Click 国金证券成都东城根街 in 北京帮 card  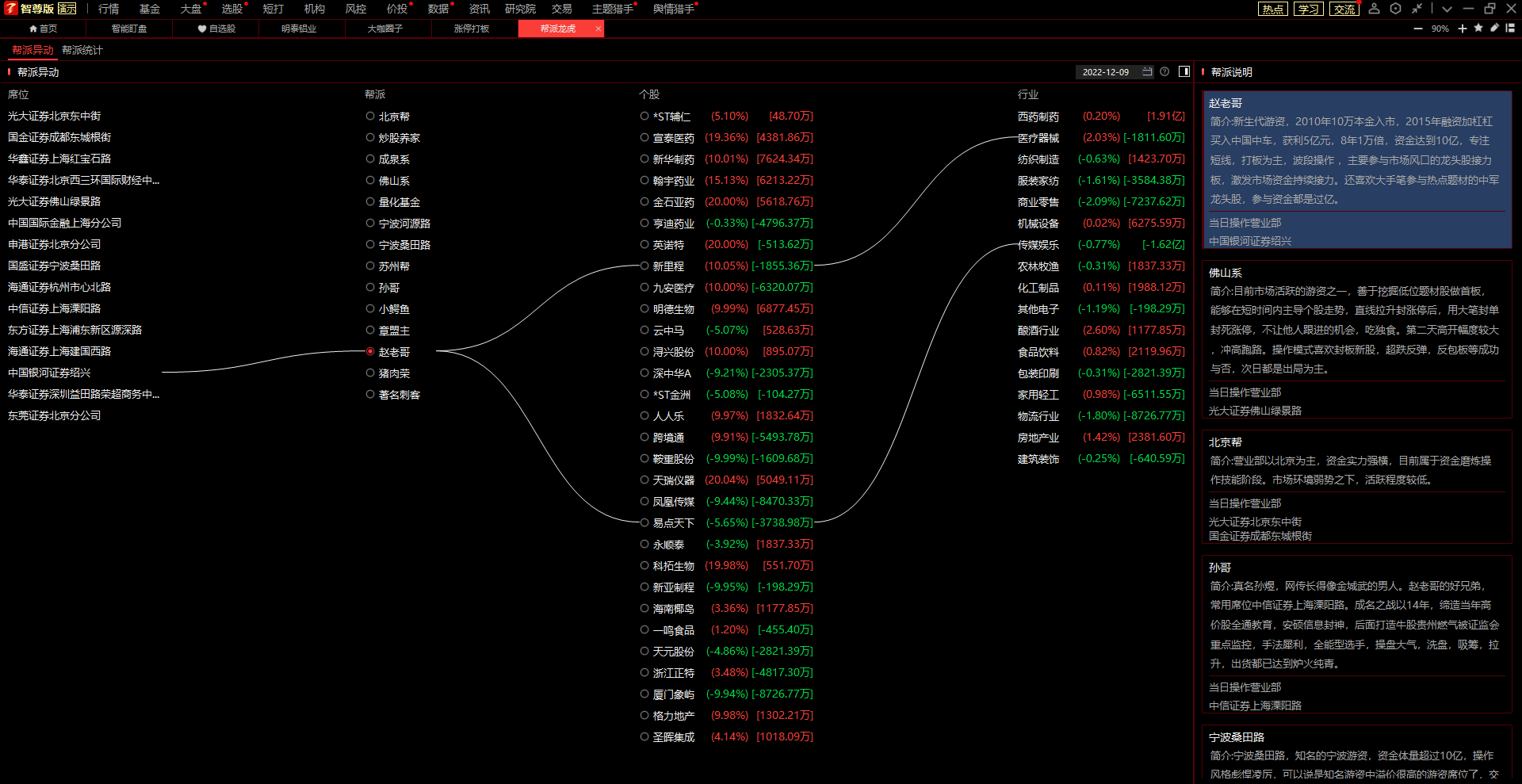pos(1260,536)
